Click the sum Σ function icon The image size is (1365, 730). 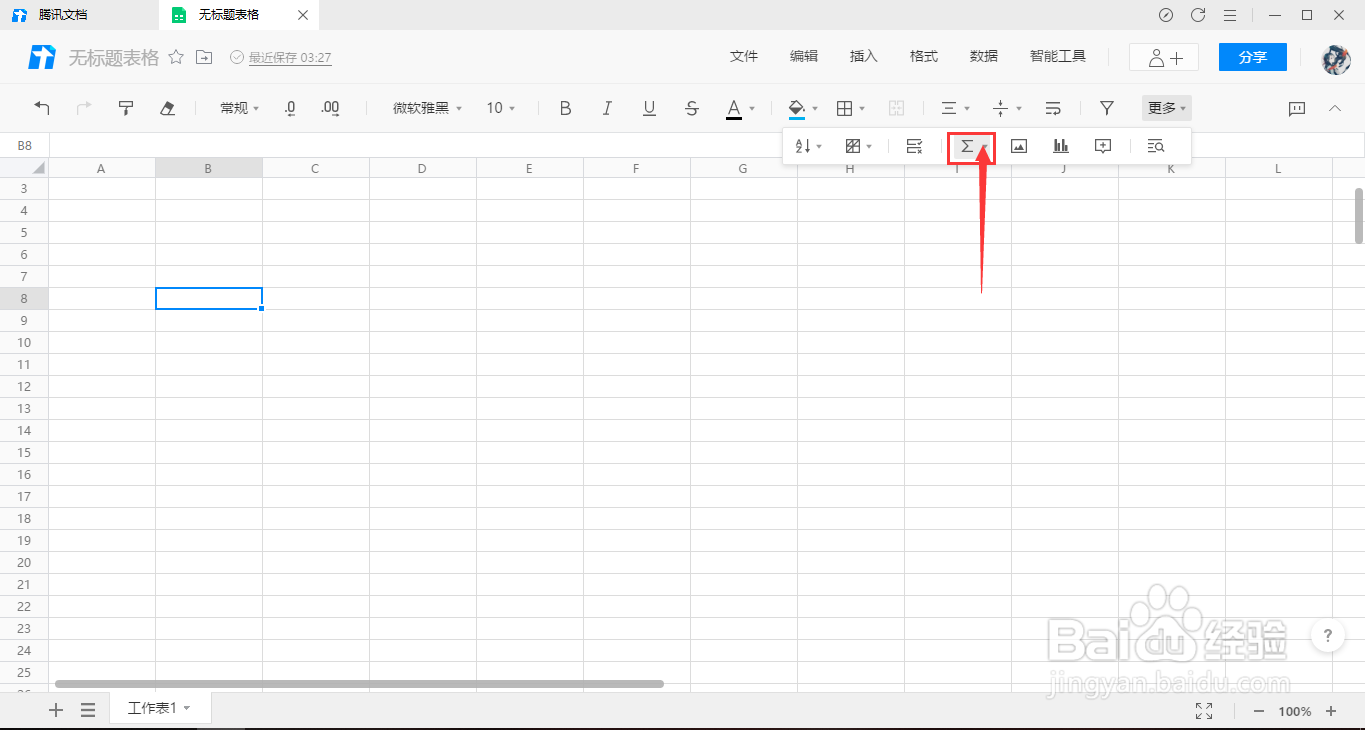point(966,146)
